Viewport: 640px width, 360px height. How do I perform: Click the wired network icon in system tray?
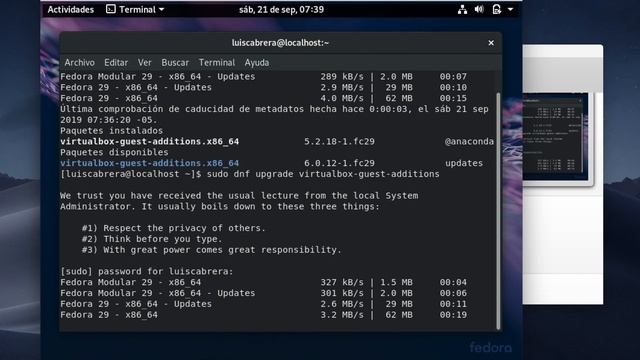pos(462,9)
